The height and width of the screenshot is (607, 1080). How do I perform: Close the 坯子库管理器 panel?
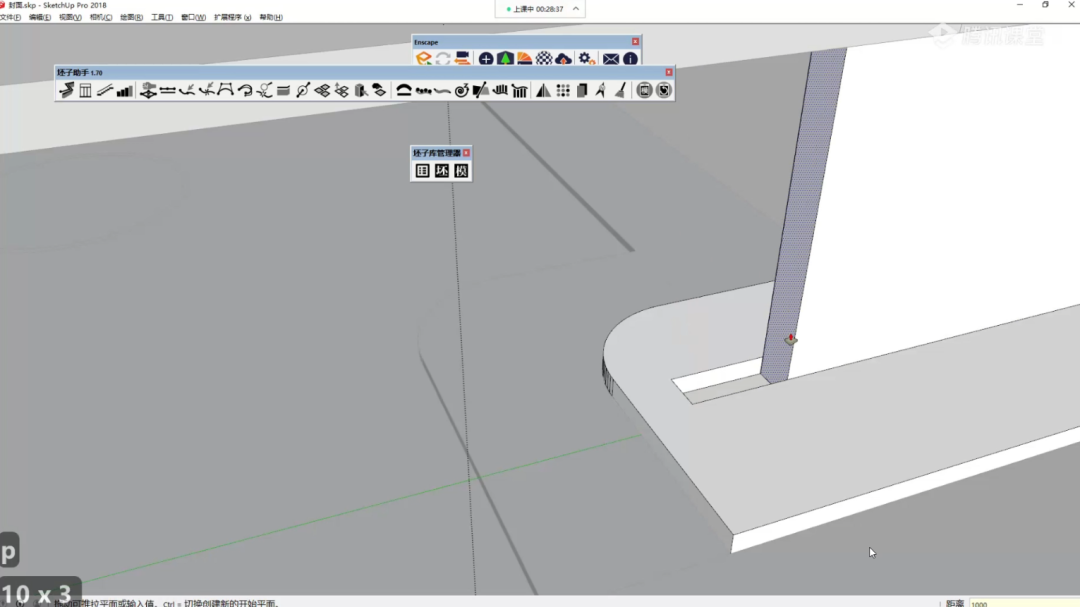(466, 153)
